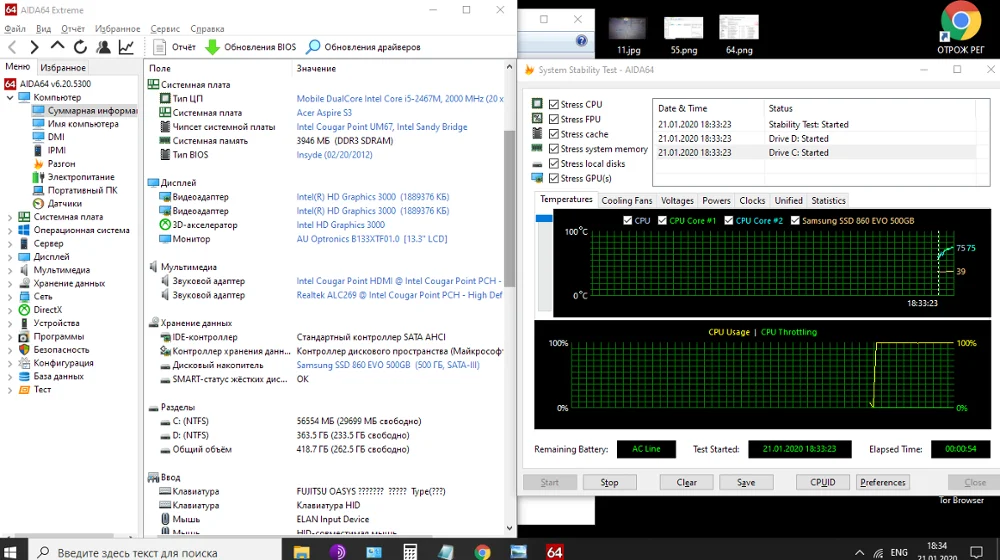
Task: Expand the Мультимедиа tree node
Action: (10, 270)
